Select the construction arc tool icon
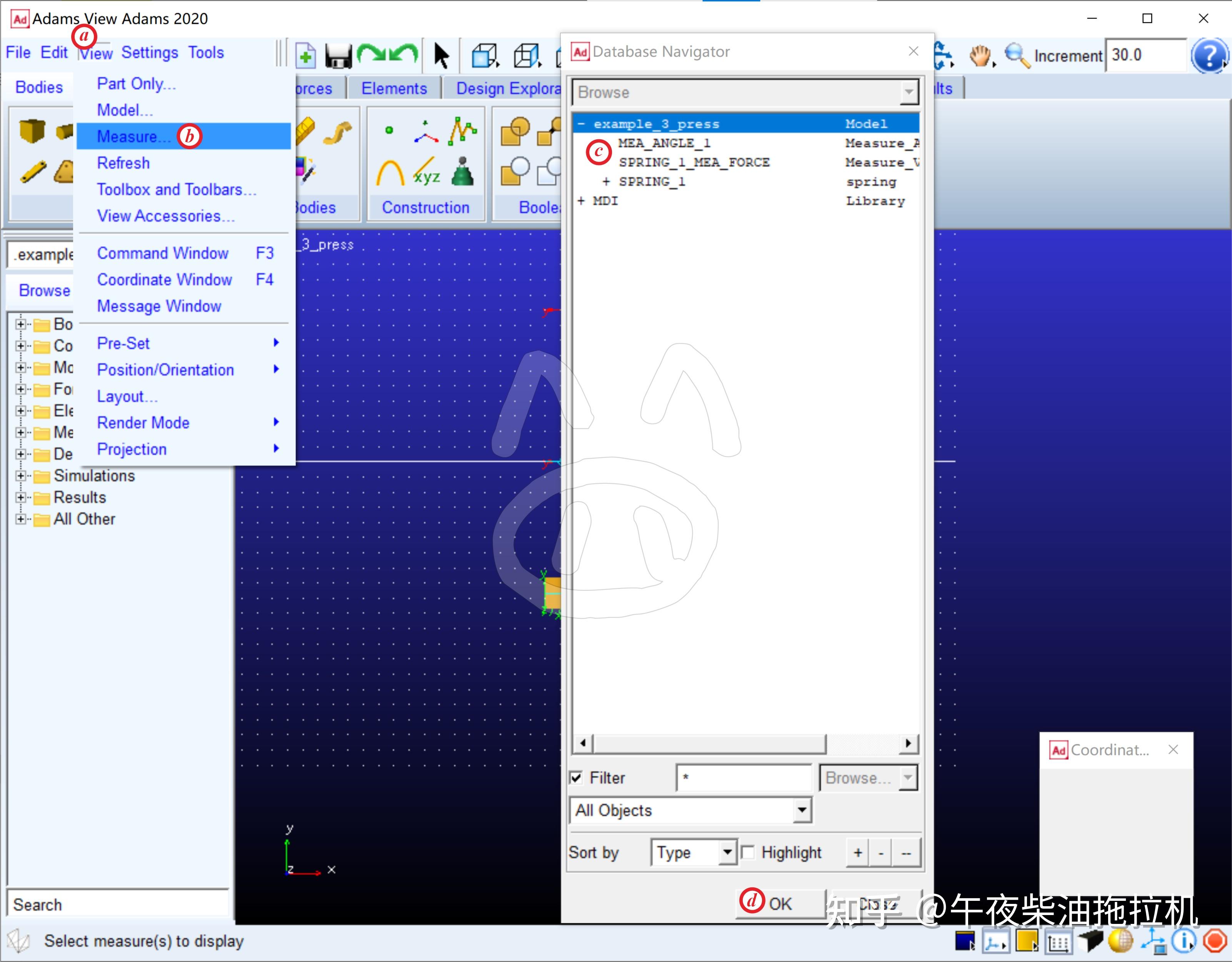 (390, 173)
